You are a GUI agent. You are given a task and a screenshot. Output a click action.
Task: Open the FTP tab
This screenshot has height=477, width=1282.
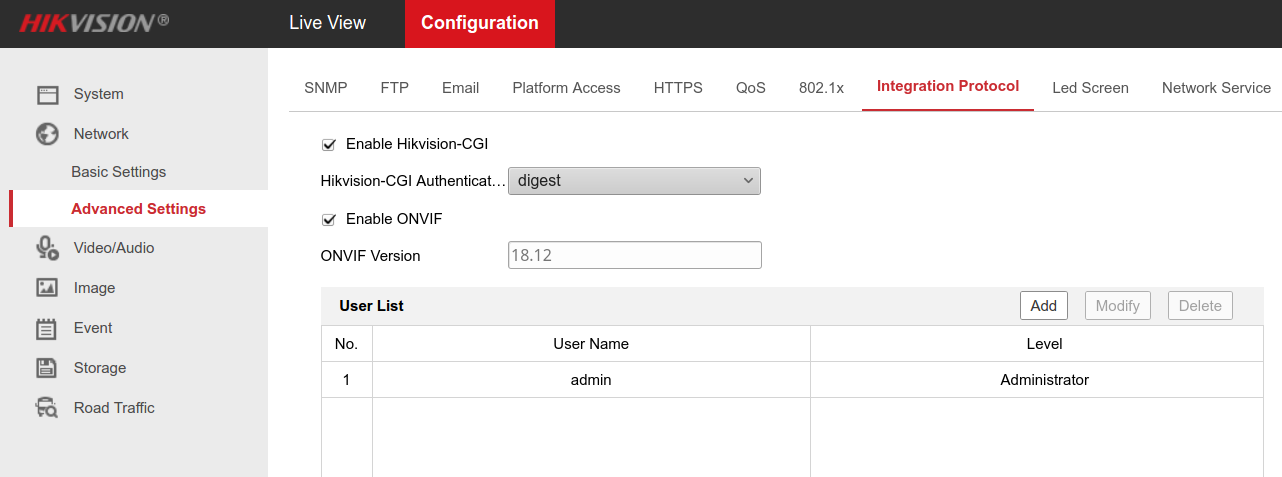click(395, 88)
